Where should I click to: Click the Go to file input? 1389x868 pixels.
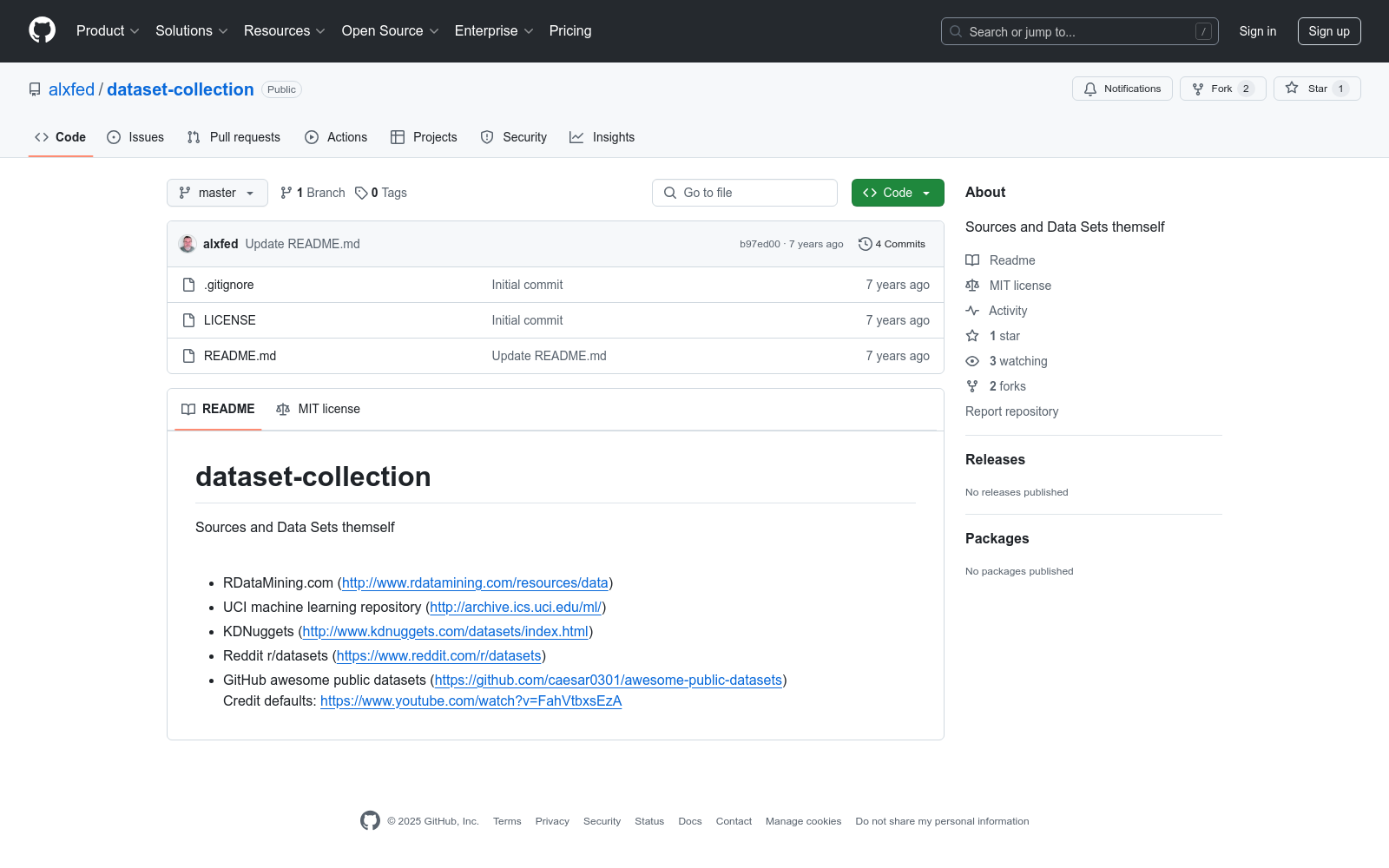pos(745,193)
